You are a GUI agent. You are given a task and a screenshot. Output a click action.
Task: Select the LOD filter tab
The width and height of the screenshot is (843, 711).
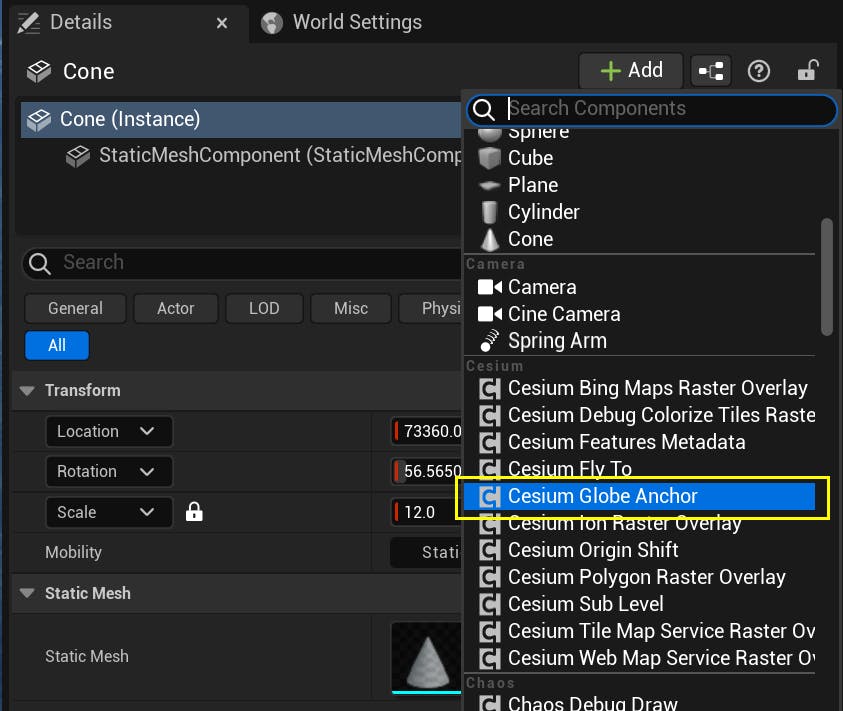(264, 308)
